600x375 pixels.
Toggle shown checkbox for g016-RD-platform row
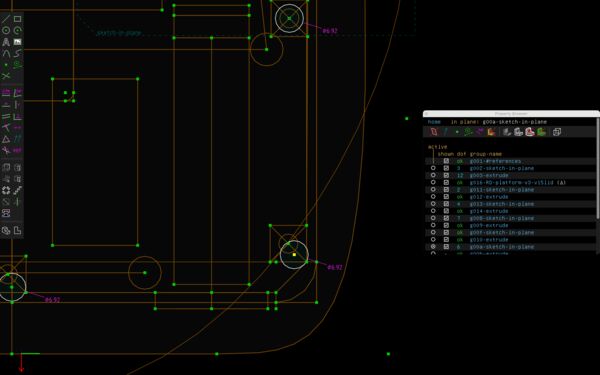pos(446,183)
